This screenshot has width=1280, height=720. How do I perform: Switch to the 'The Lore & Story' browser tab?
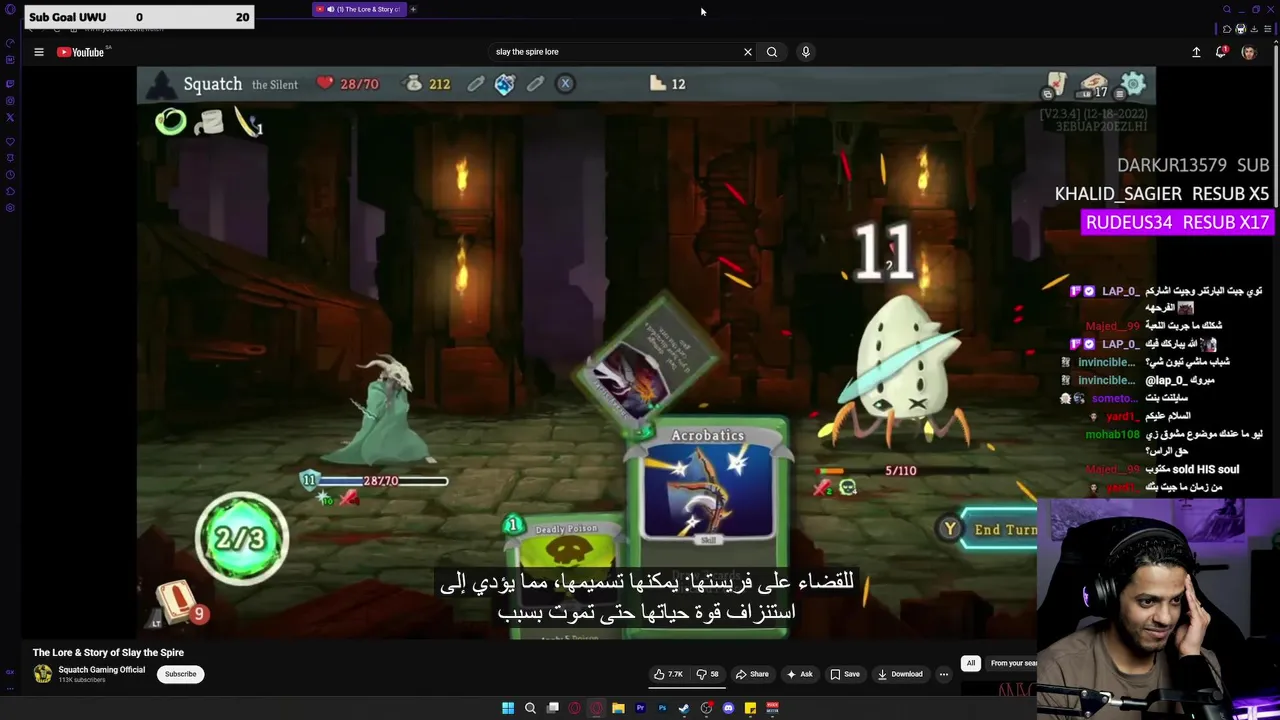pos(358,9)
